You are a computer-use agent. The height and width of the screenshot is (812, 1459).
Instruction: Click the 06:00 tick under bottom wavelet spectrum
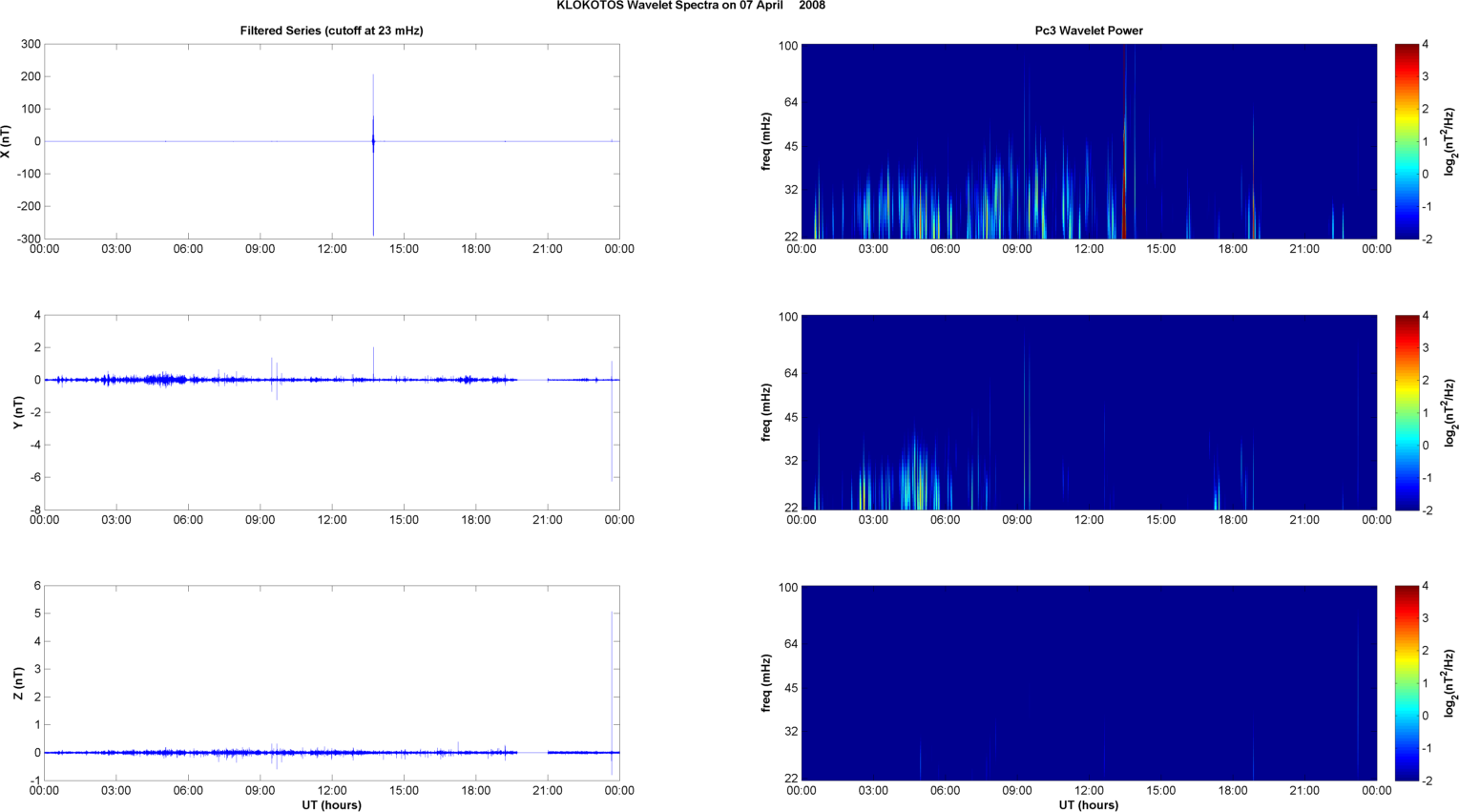(945, 790)
